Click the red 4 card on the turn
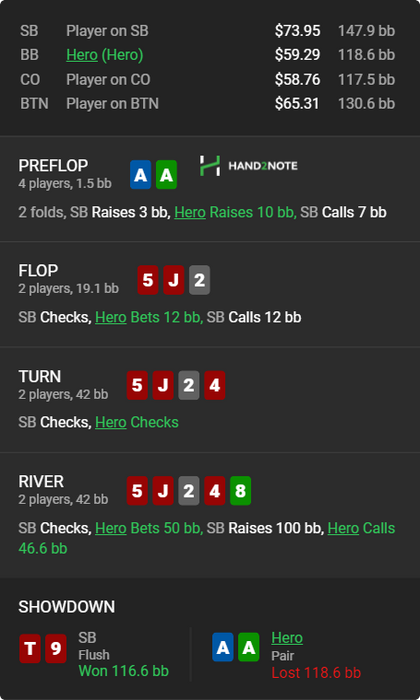 click(x=215, y=385)
